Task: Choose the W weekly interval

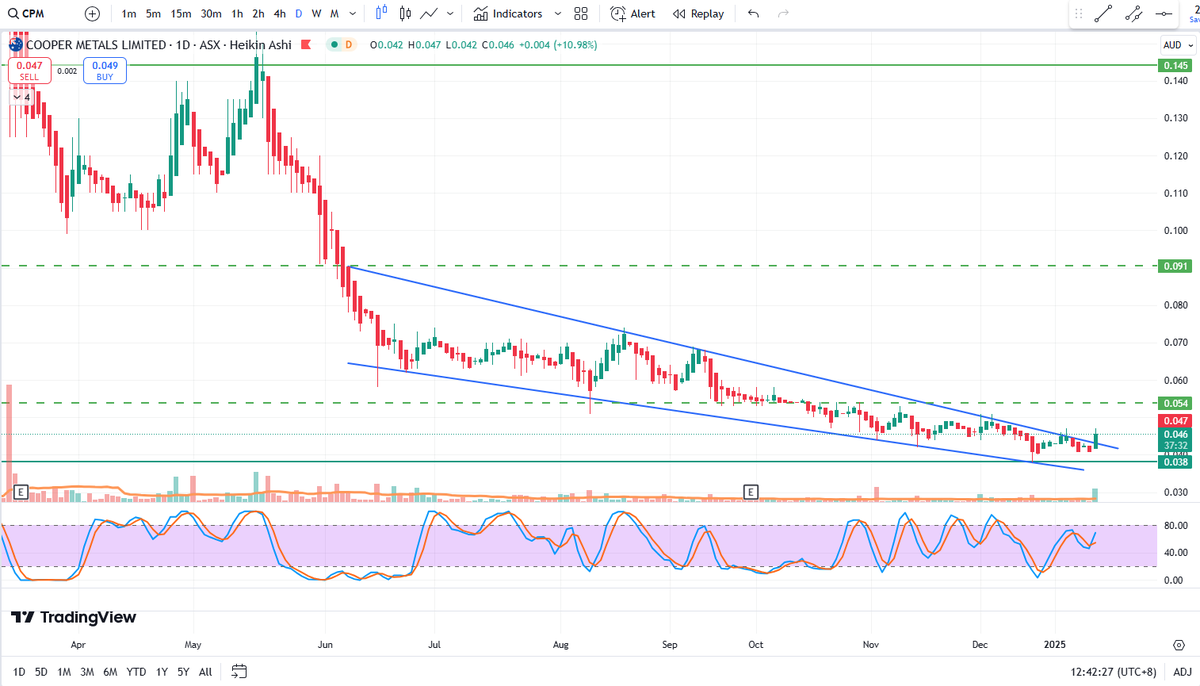Action: click(316, 14)
